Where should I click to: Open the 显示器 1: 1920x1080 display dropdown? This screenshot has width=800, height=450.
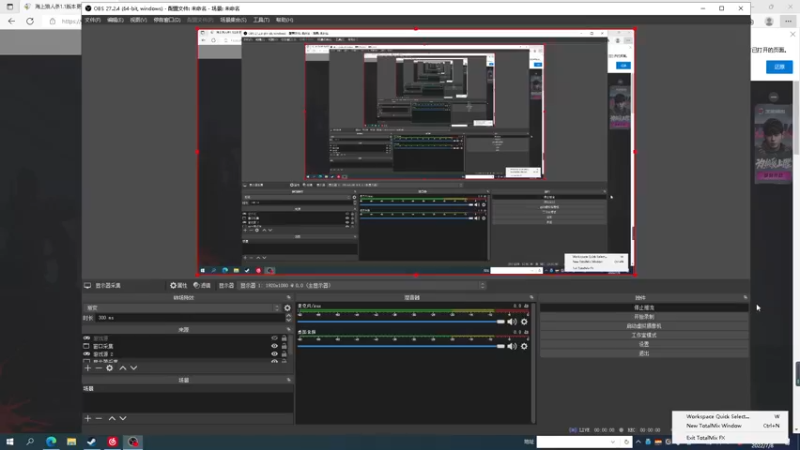[x=362, y=286]
